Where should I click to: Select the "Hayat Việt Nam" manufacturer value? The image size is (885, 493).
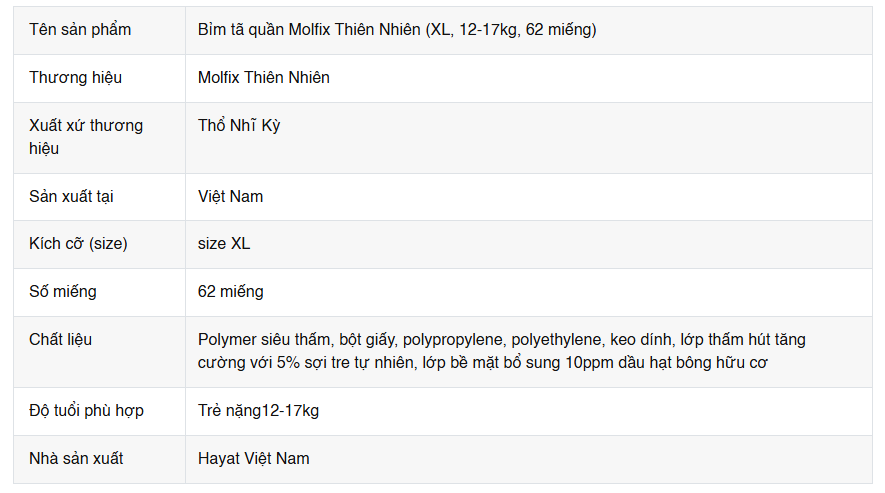(x=254, y=459)
